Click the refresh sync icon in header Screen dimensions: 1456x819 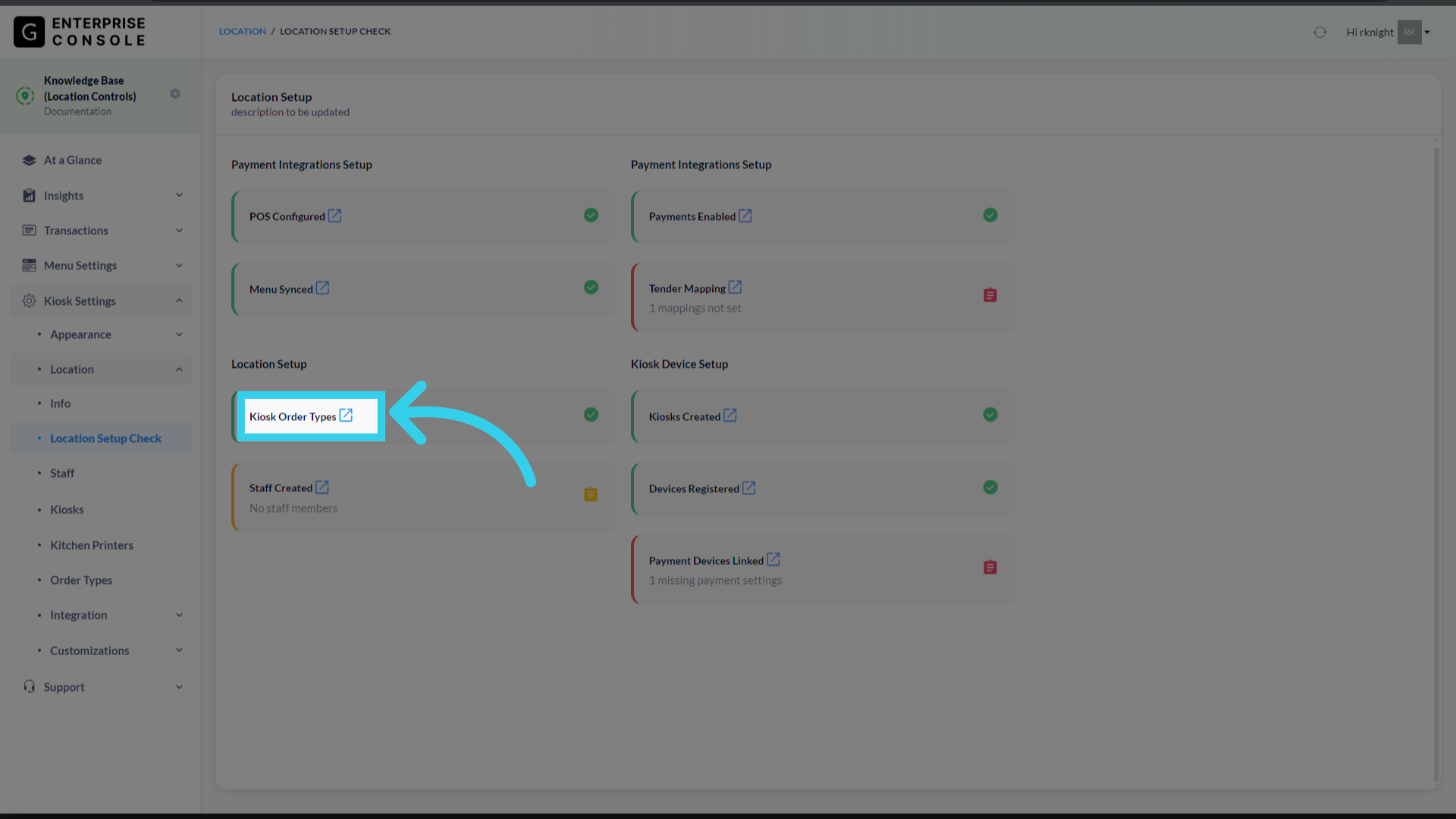click(1320, 32)
